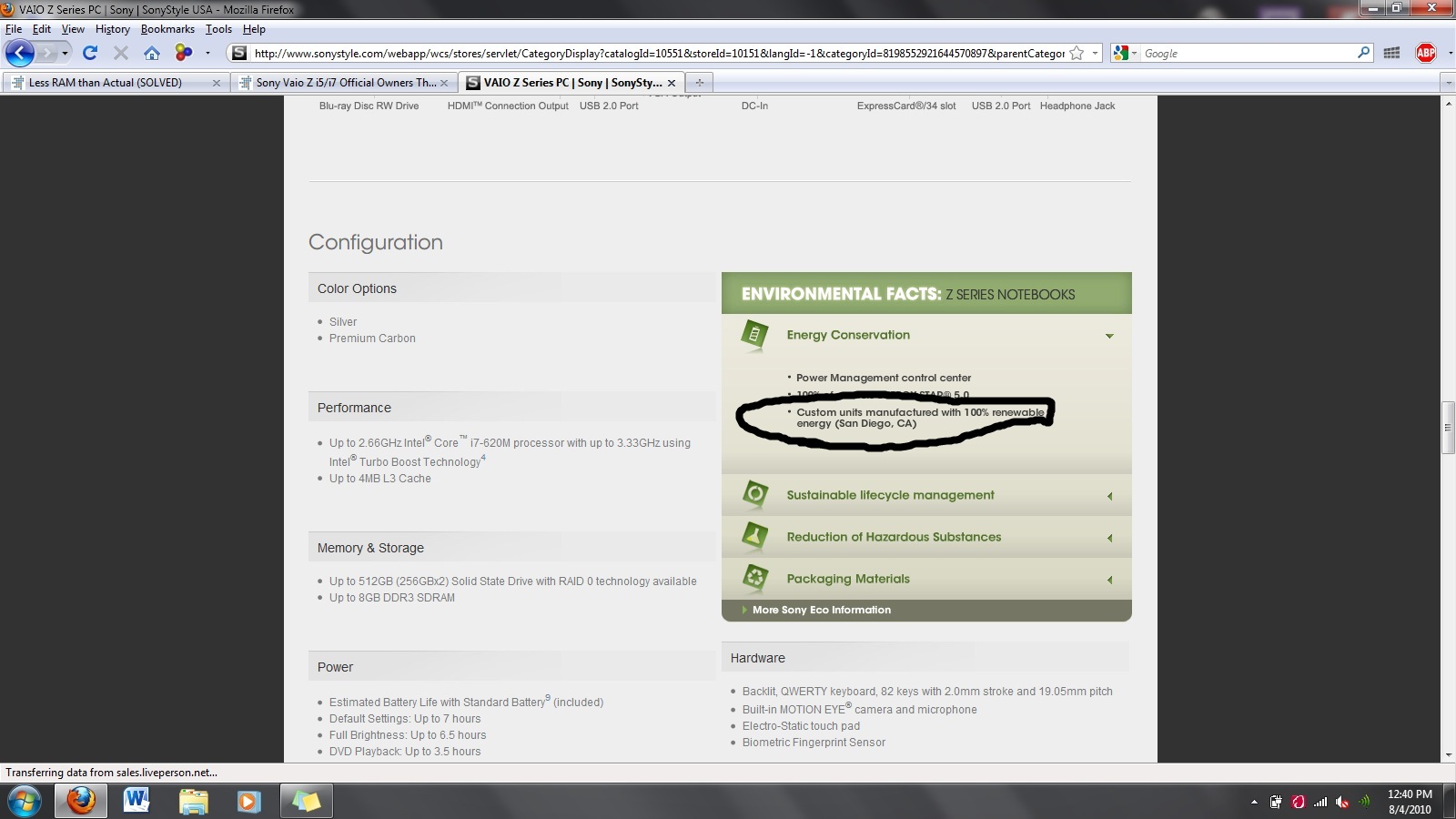Open the History menu

(113, 29)
